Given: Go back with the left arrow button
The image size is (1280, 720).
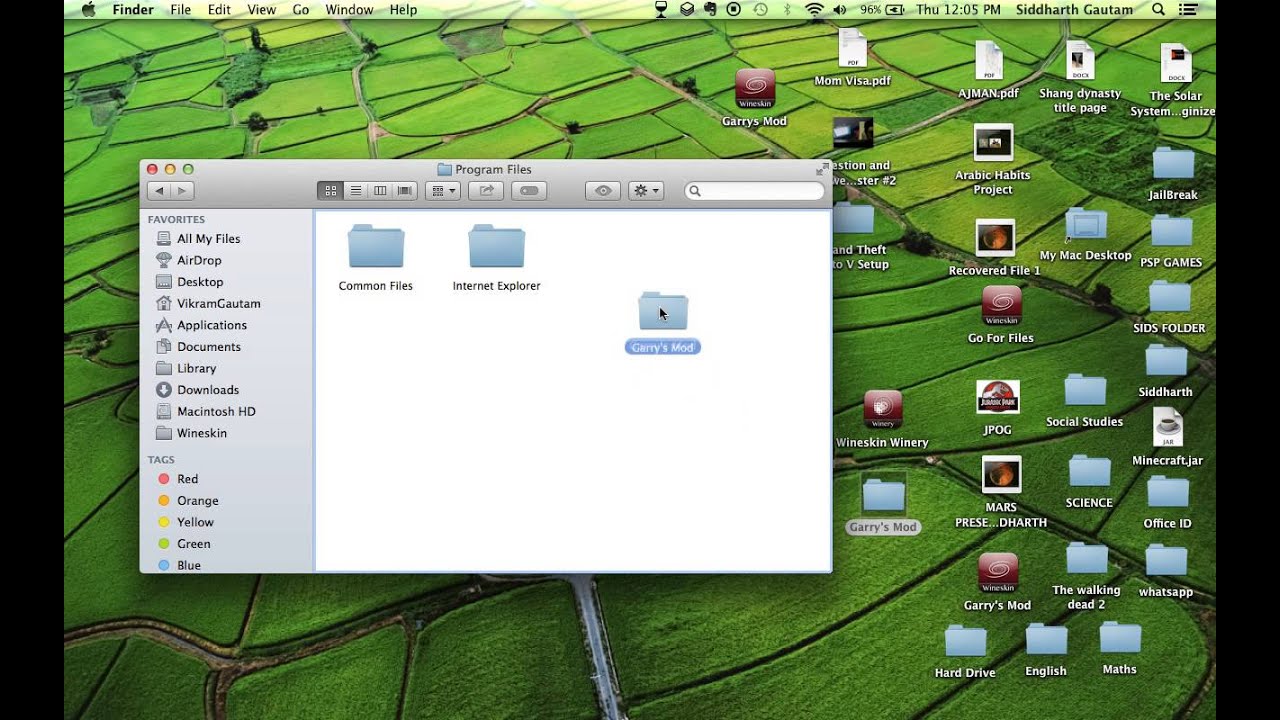Looking at the screenshot, I should pyautogui.click(x=159, y=190).
